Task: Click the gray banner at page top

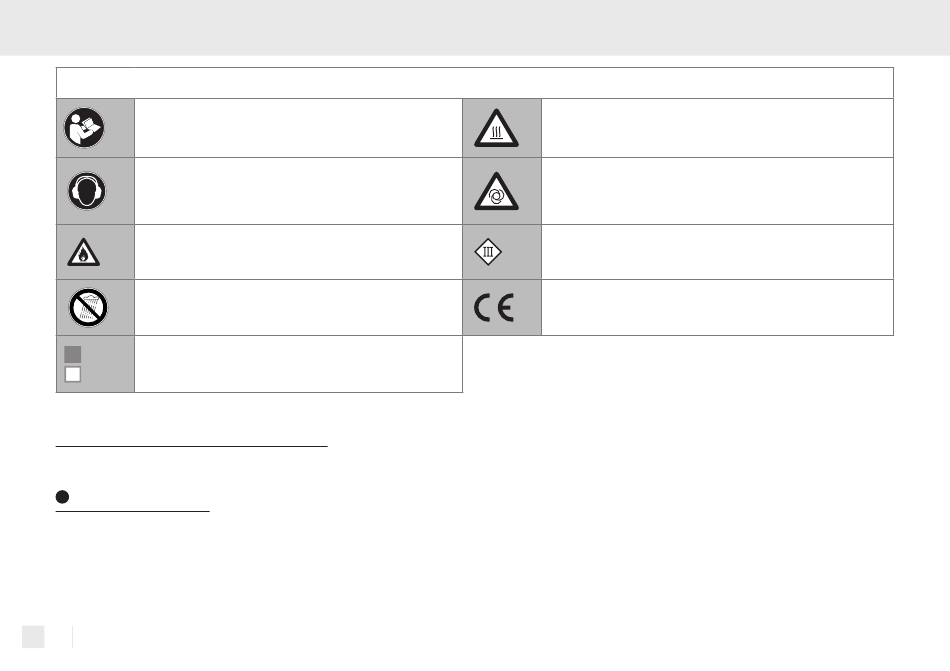Action: pos(475,28)
